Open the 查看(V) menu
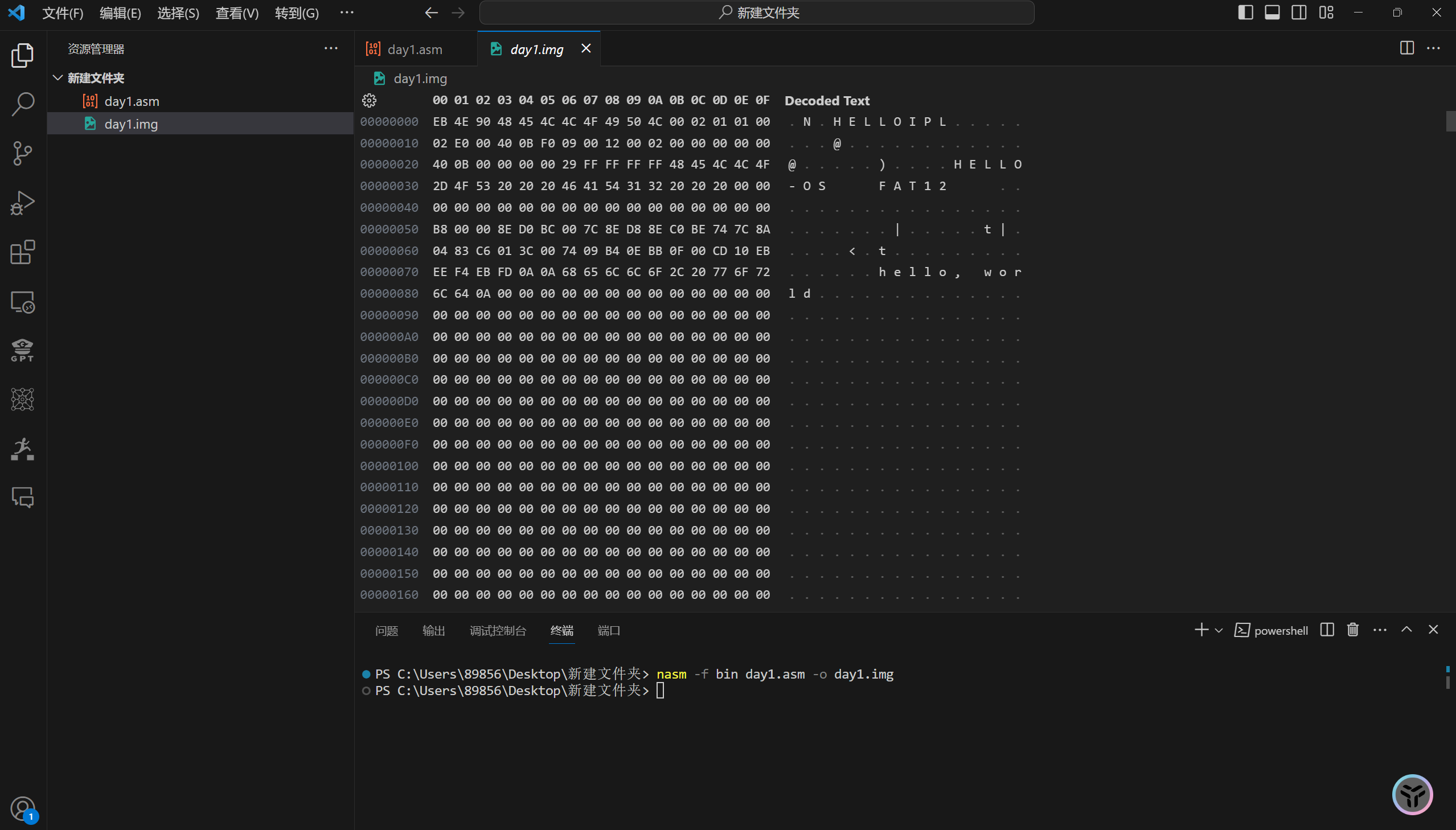This screenshot has width=1456, height=830. [x=237, y=13]
